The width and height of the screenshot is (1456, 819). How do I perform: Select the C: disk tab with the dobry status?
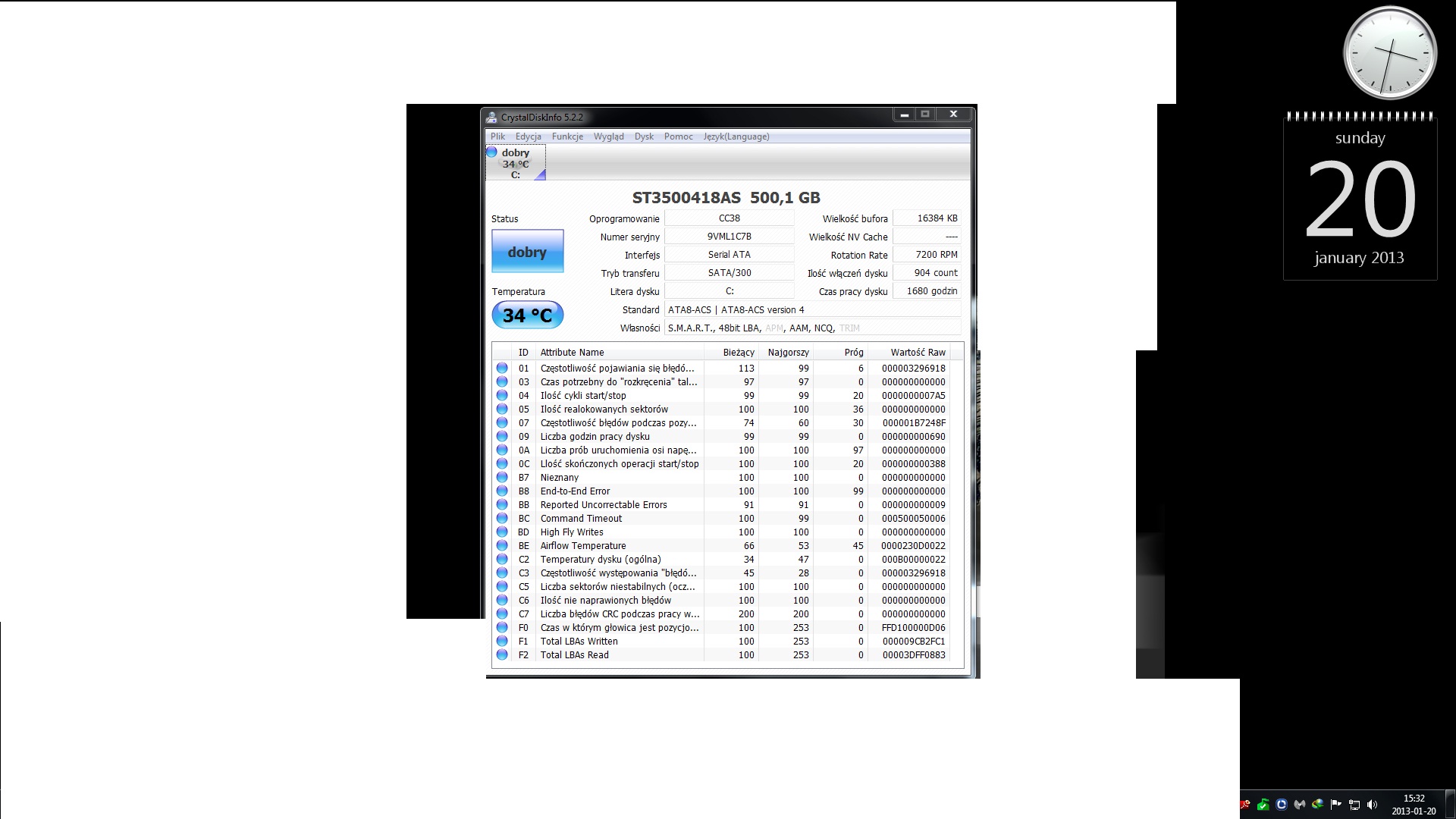point(516,163)
